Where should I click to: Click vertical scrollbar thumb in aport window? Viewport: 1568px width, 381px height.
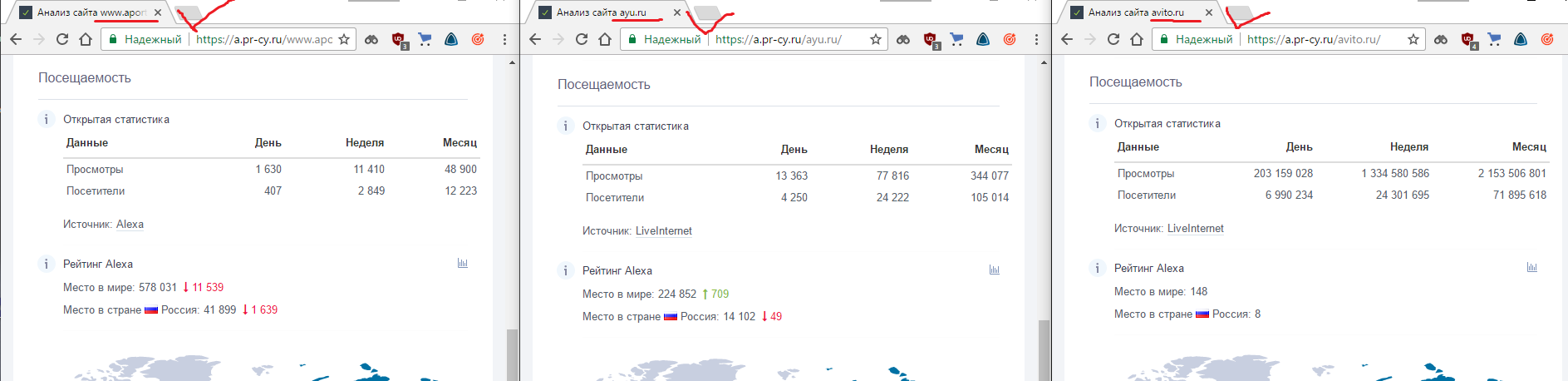(x=513, y=355)
